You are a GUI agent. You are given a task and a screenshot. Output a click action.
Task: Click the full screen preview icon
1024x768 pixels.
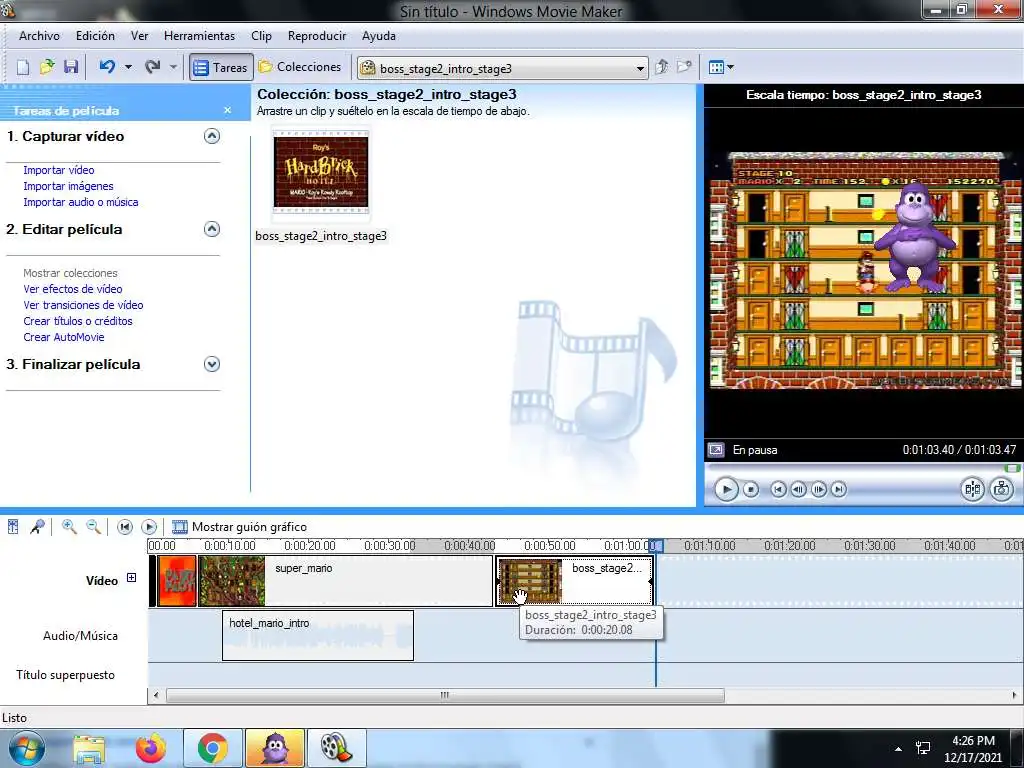(x=716, y=450)
